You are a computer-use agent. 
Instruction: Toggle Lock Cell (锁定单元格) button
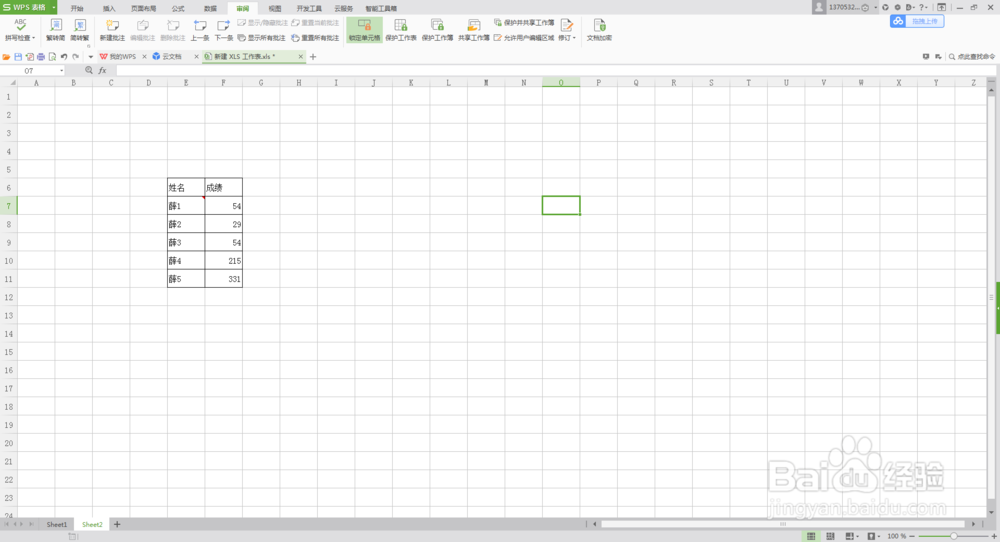pos(364,29)
